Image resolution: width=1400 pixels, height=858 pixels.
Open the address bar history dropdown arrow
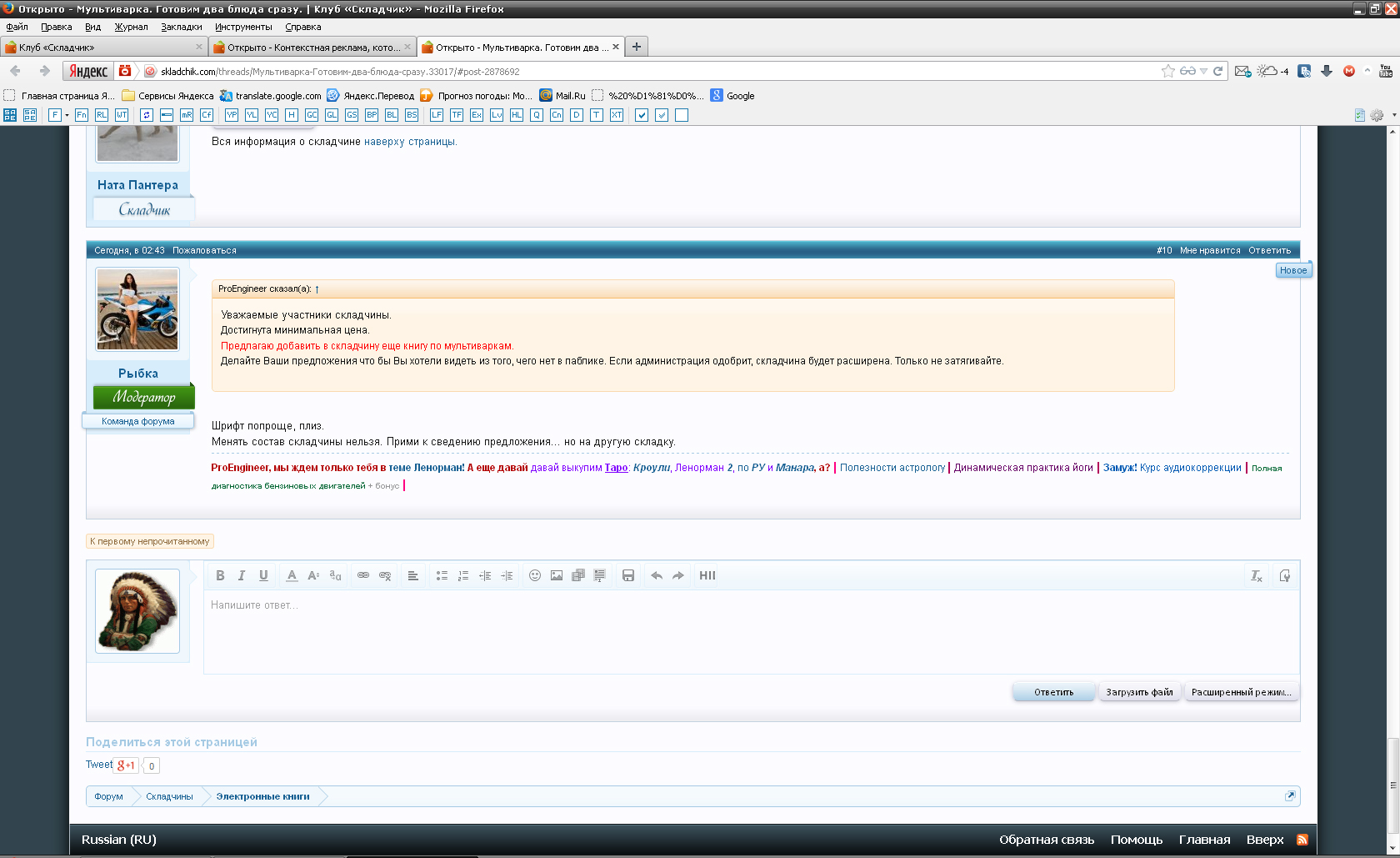pos(1203,71)
